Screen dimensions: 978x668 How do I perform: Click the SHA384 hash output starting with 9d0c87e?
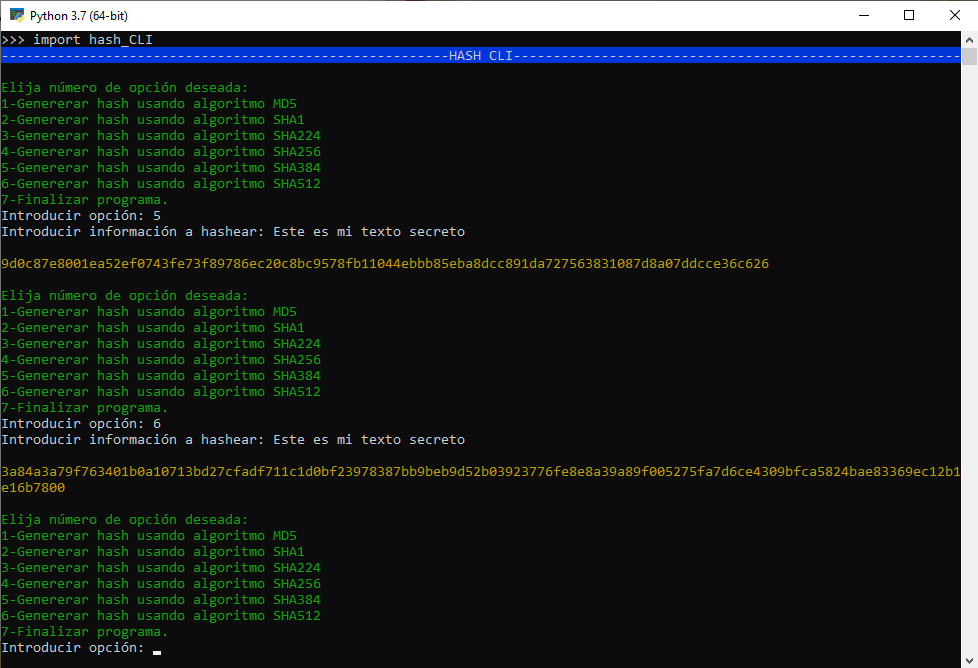pos(385,264)
